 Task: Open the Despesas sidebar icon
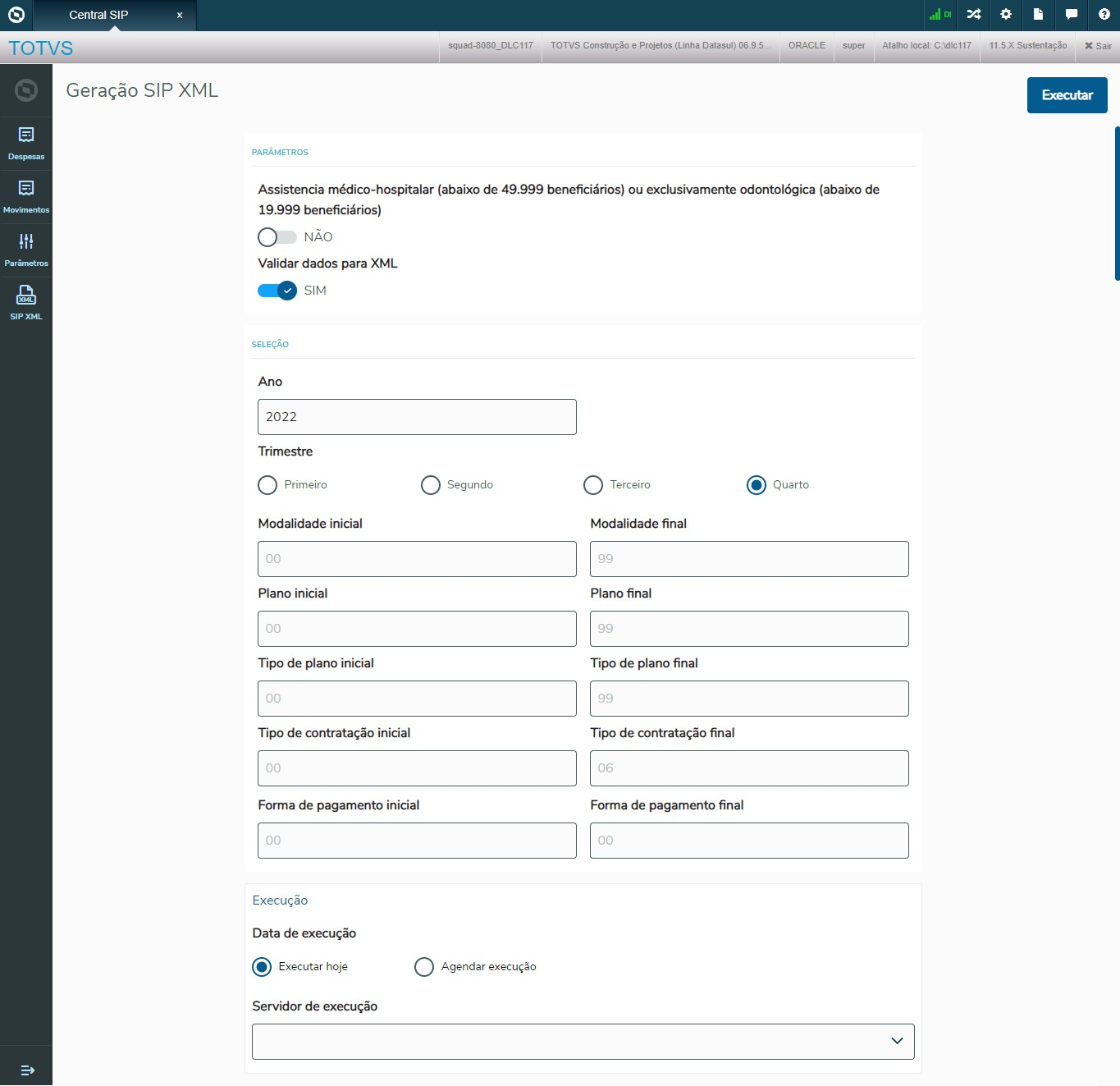coord(26,144)
